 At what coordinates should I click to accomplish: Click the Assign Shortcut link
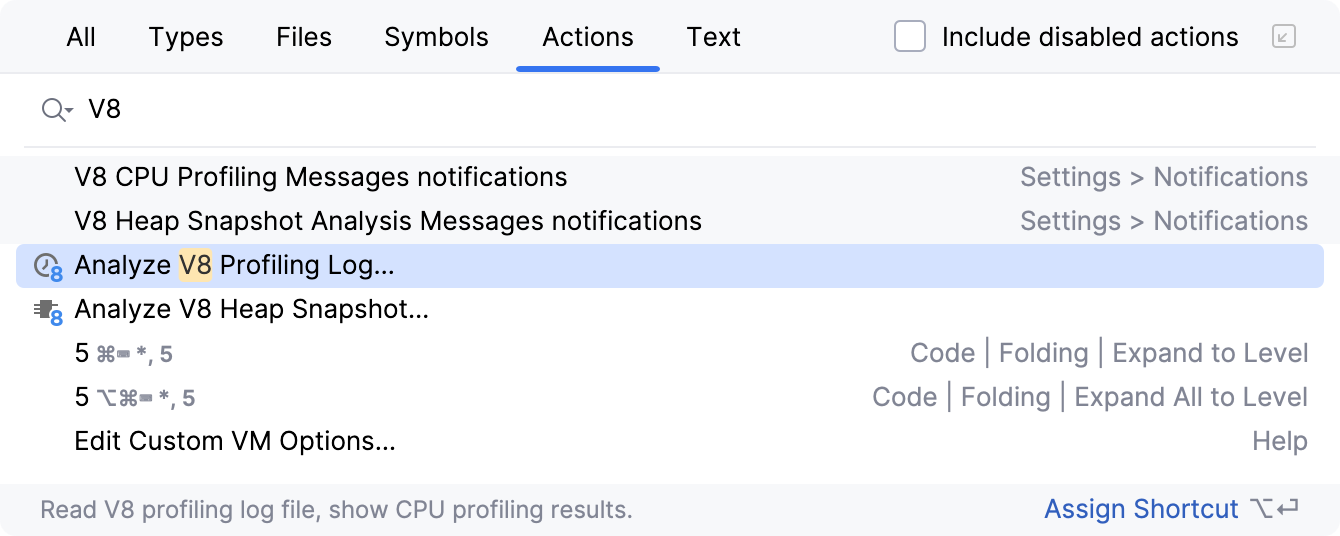point(1141,509)
